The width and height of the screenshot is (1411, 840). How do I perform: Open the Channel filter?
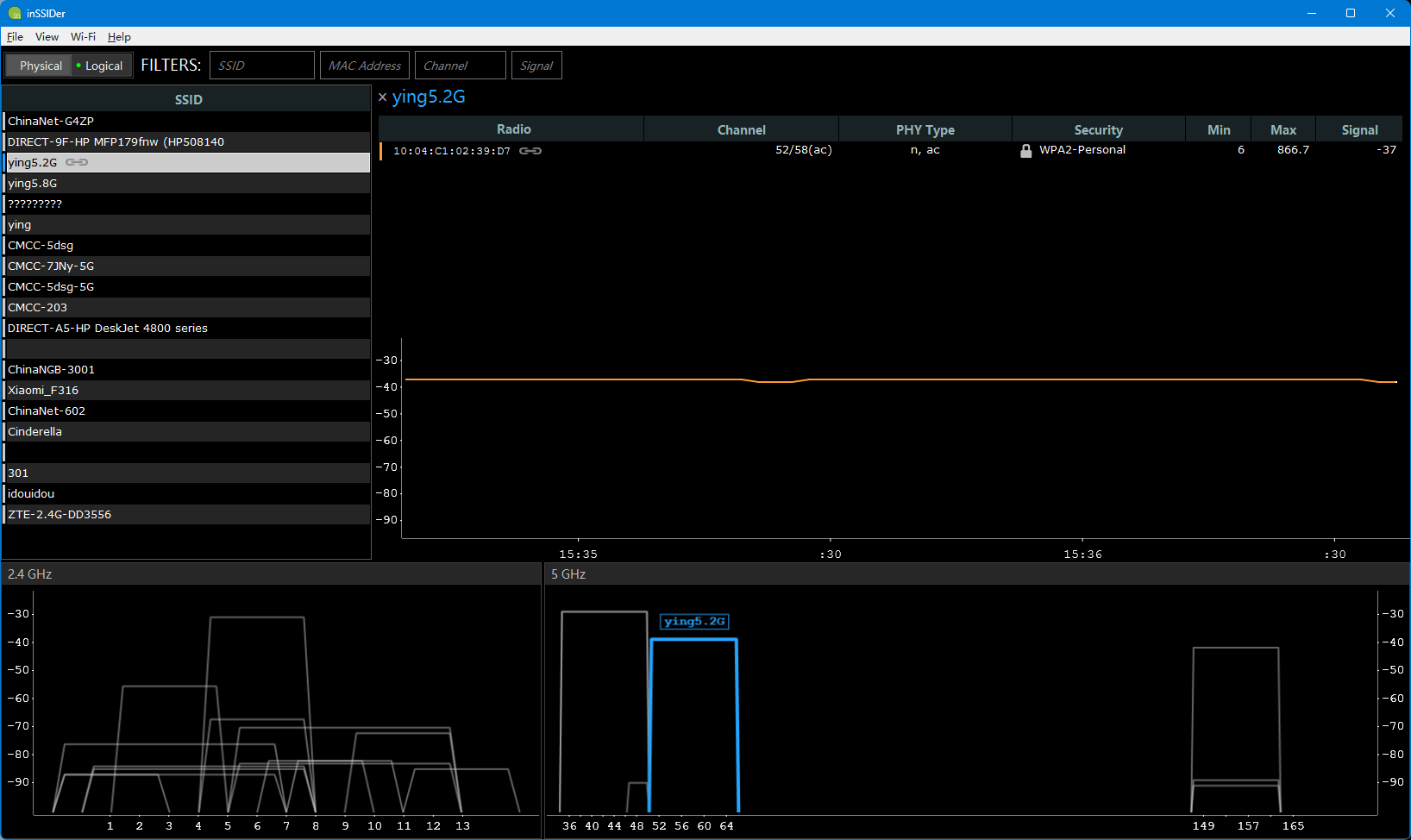click(x=460, y=66)
